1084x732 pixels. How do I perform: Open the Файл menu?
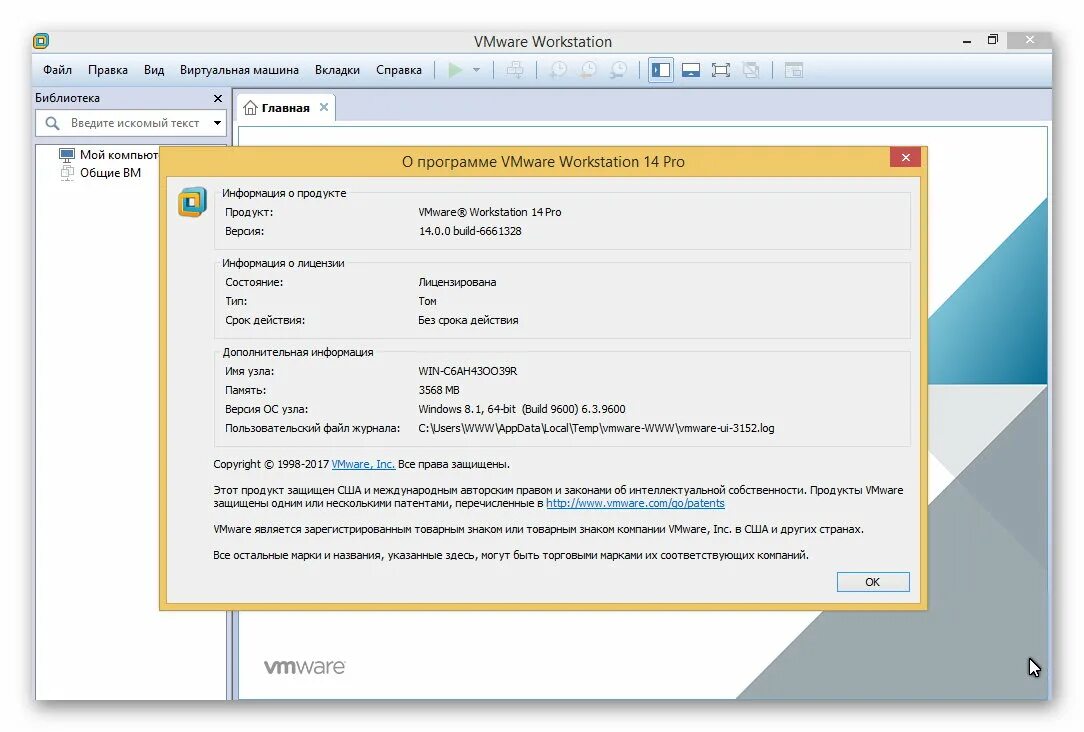click(57, 70)
